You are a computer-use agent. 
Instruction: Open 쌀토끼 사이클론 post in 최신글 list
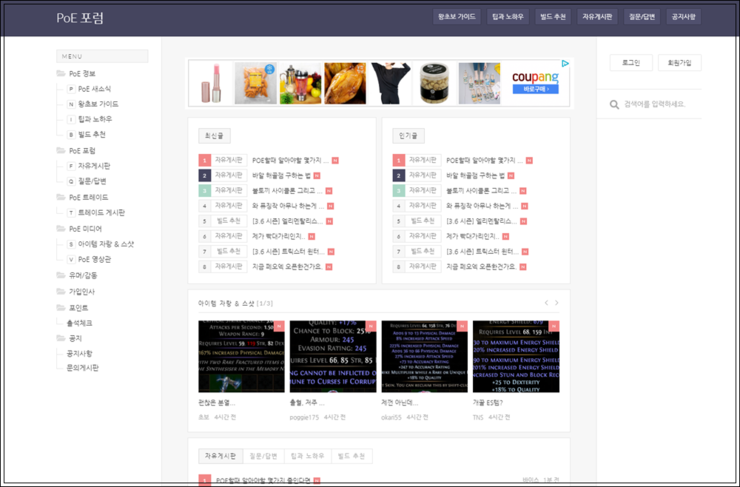click(x=287, y=191)
